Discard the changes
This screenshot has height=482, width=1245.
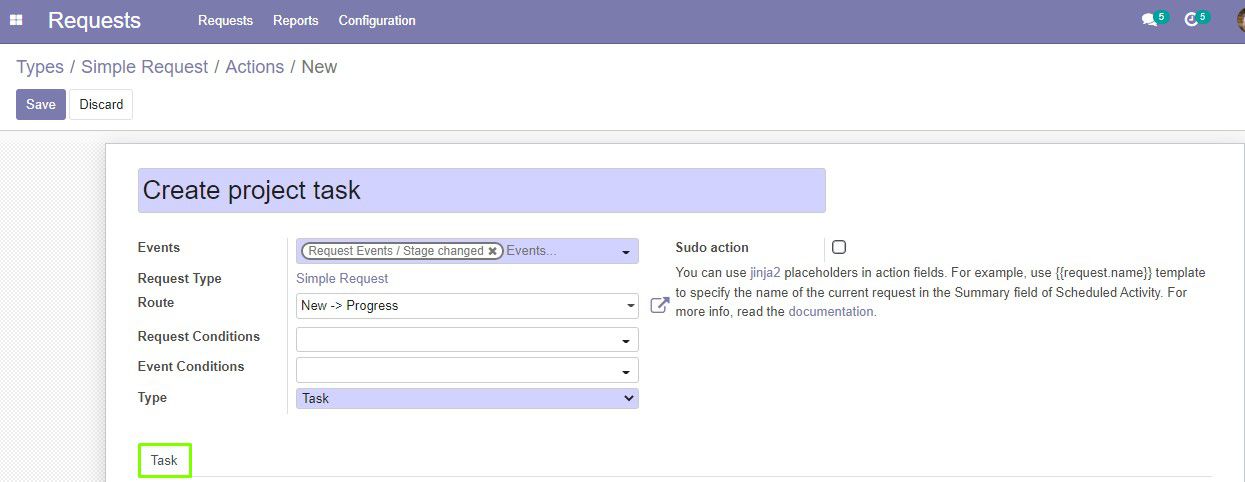click(x=101, y=104)
